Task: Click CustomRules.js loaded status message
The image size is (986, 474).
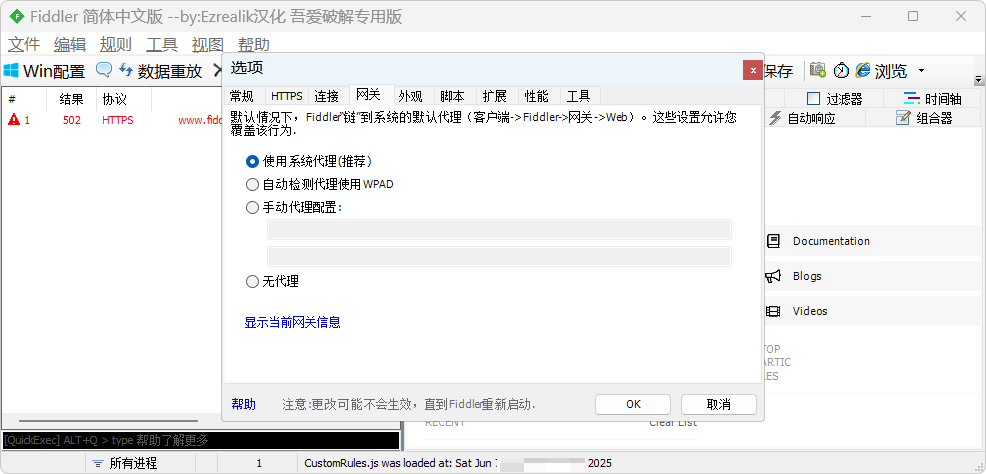Action: (x=458, y=464)
